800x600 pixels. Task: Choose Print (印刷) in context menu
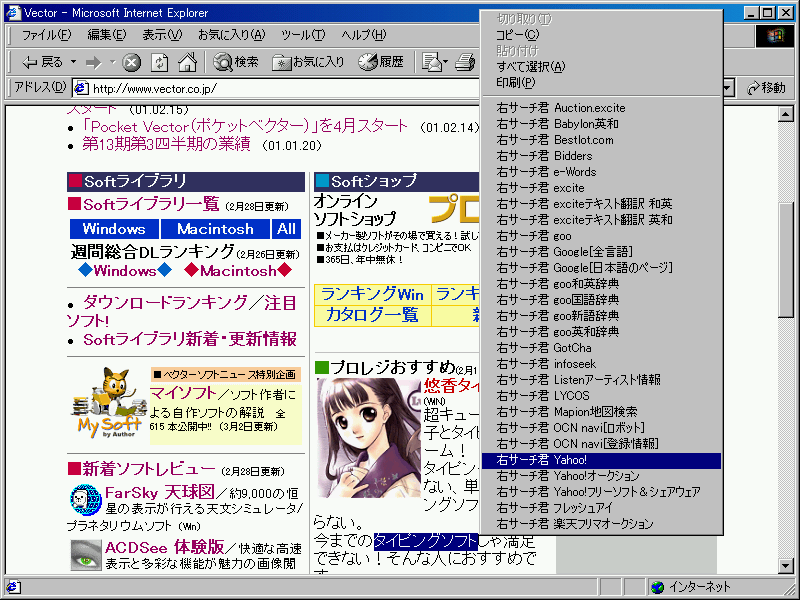[602, 82]
